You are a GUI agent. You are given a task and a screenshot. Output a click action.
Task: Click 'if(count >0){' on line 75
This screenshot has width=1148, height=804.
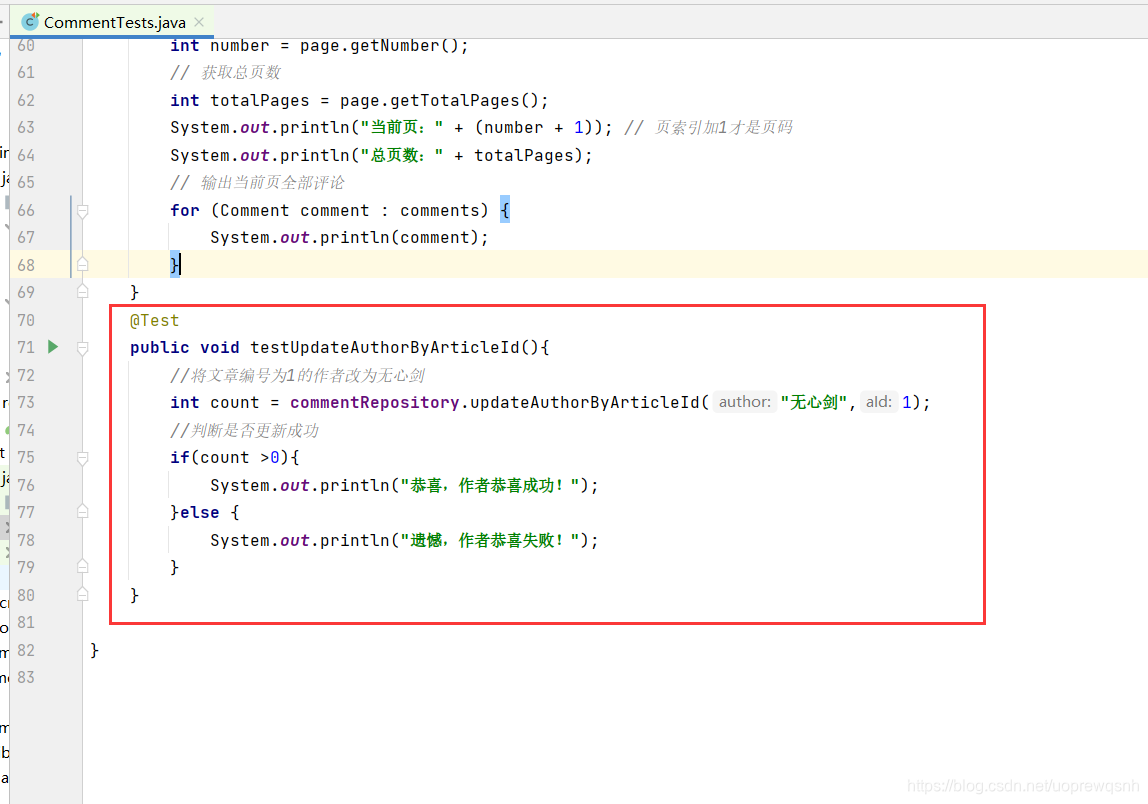point(234,457)
